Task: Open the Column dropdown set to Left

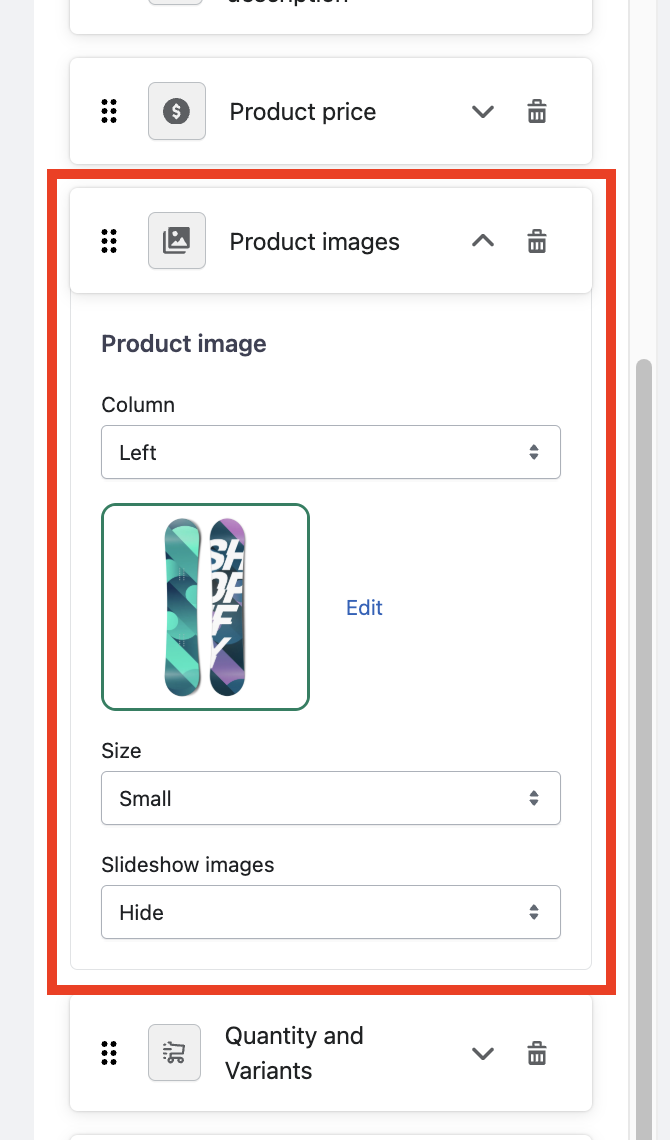Action: [330, 452]
